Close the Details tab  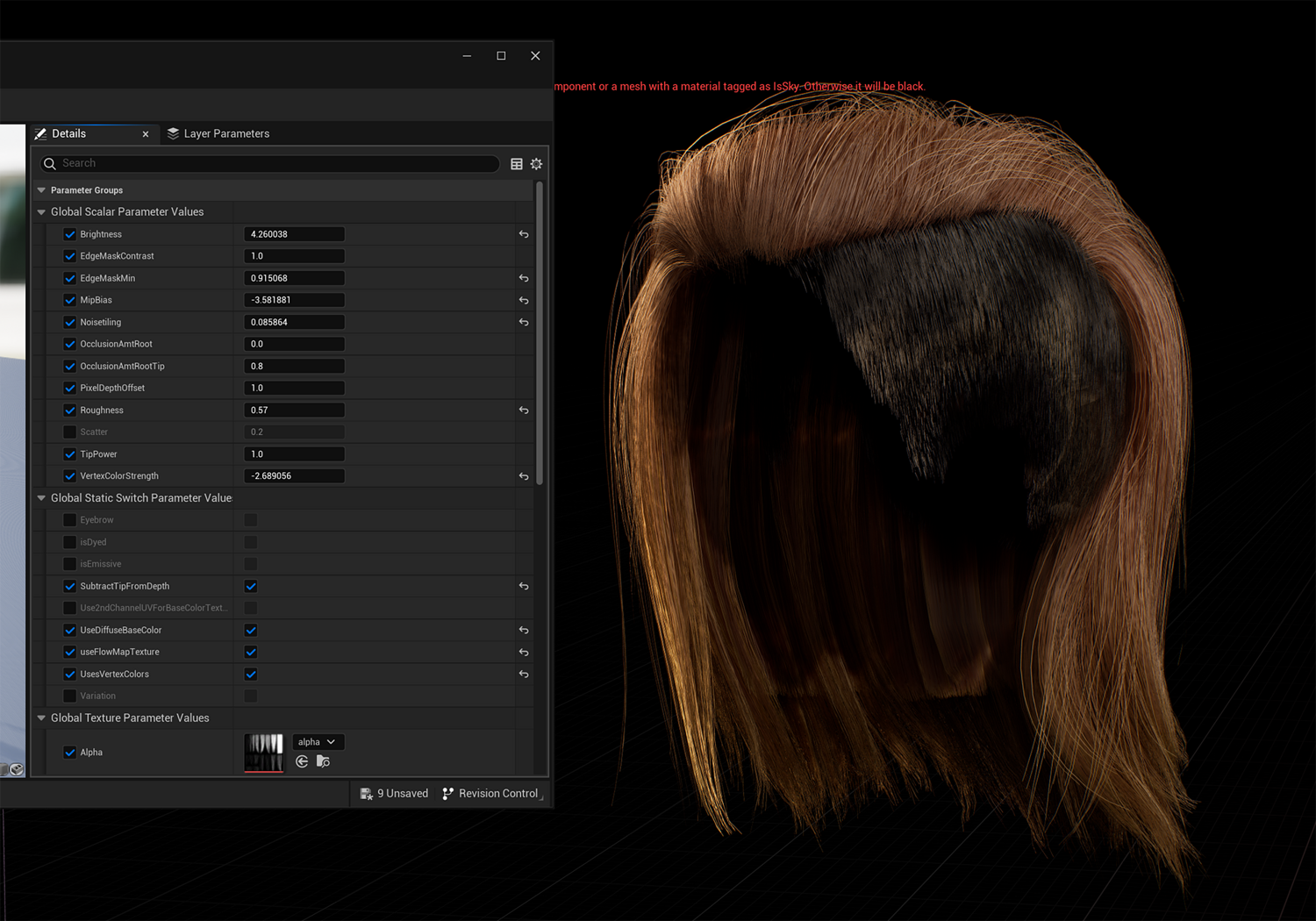(x=146, y=134)
